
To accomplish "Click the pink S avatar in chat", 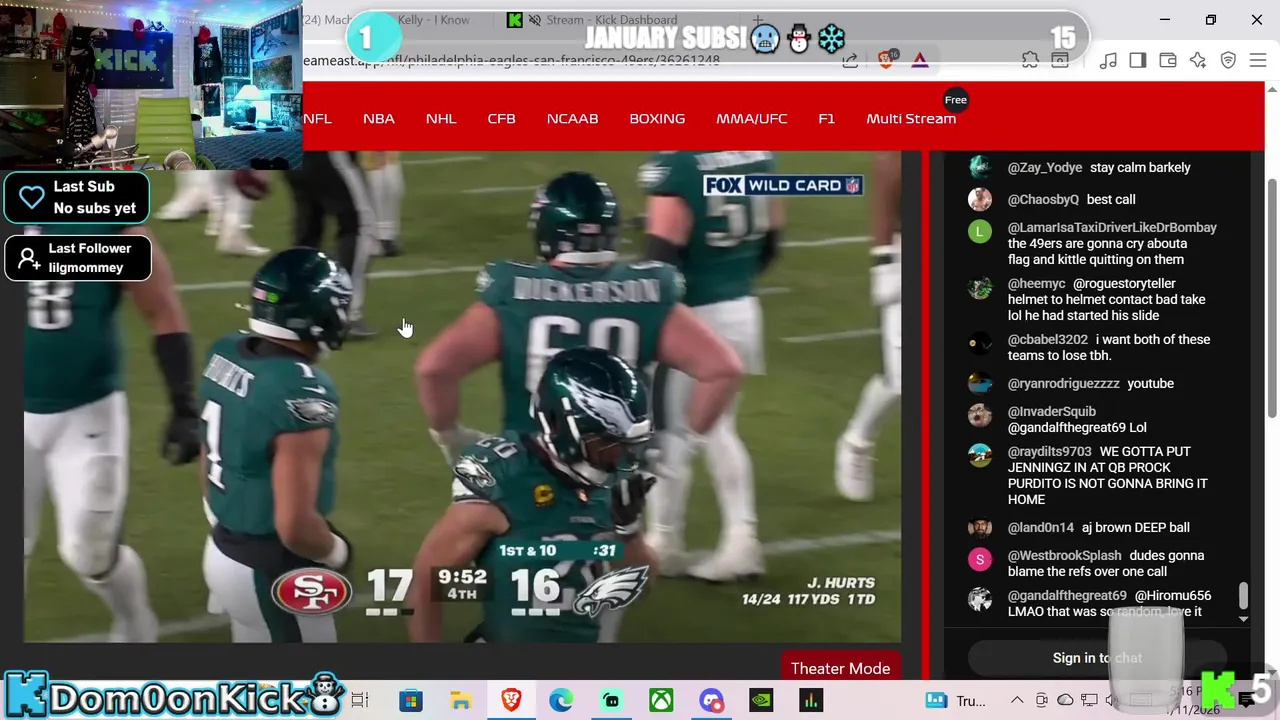I will (x=980, y=559).
